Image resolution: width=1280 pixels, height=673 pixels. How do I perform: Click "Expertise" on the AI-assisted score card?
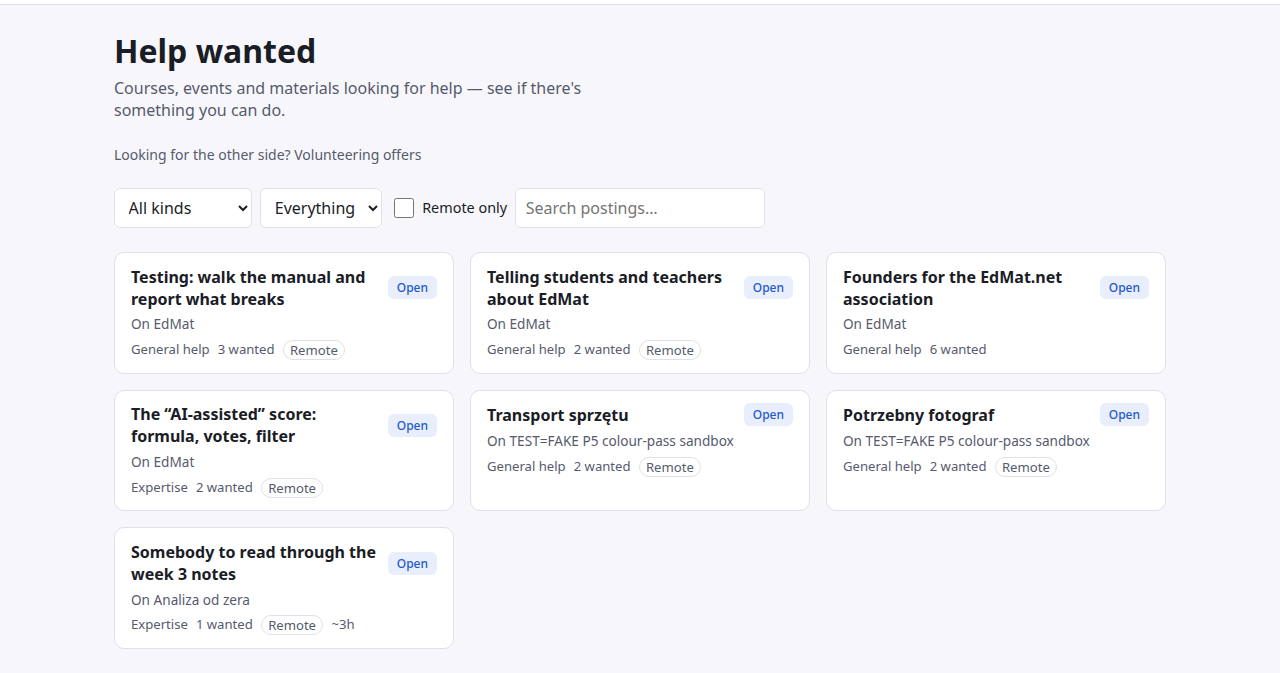(159, 488)
